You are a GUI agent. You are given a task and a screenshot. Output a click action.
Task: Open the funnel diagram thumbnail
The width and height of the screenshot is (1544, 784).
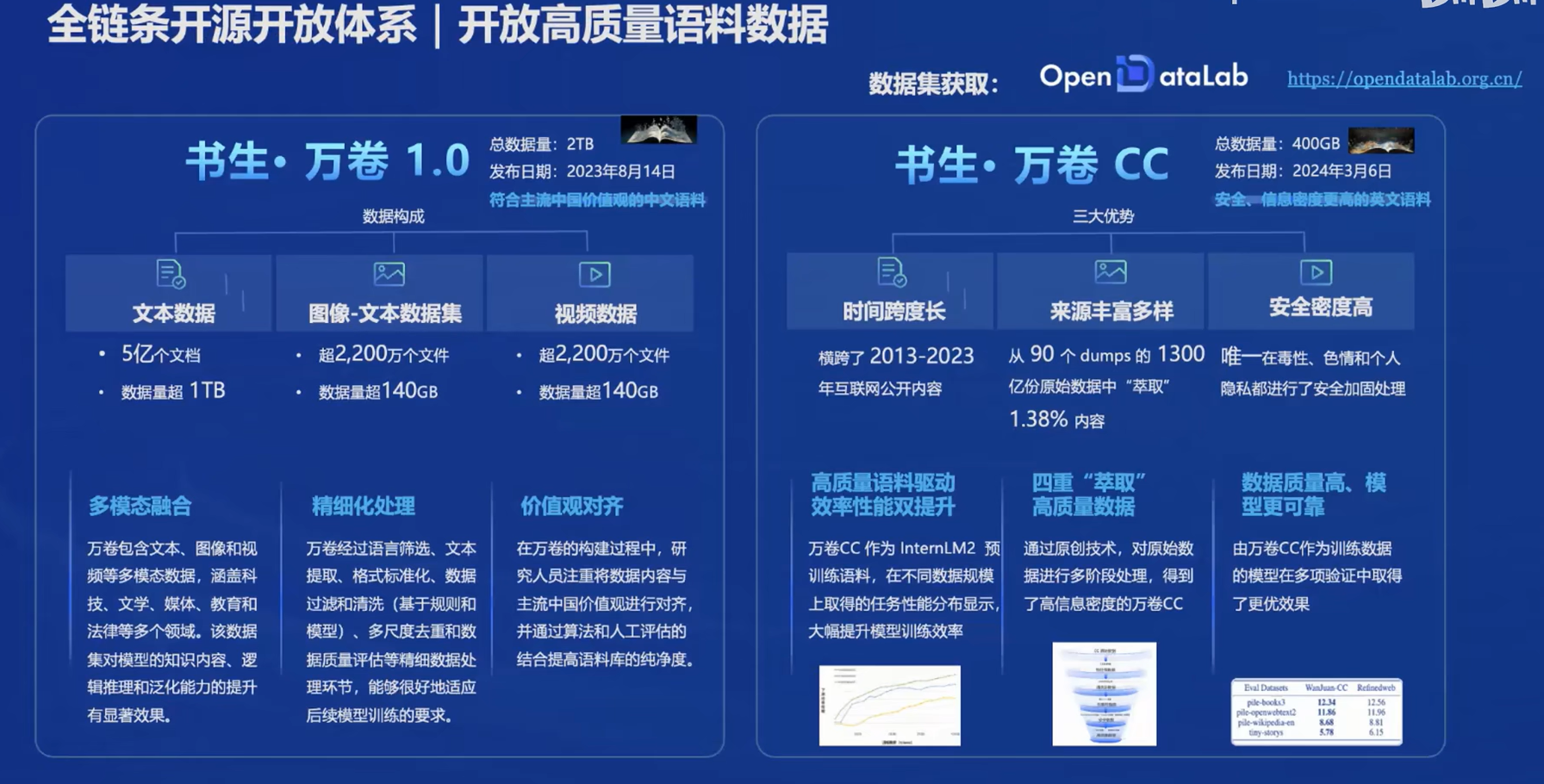[x=1104, y=694]
